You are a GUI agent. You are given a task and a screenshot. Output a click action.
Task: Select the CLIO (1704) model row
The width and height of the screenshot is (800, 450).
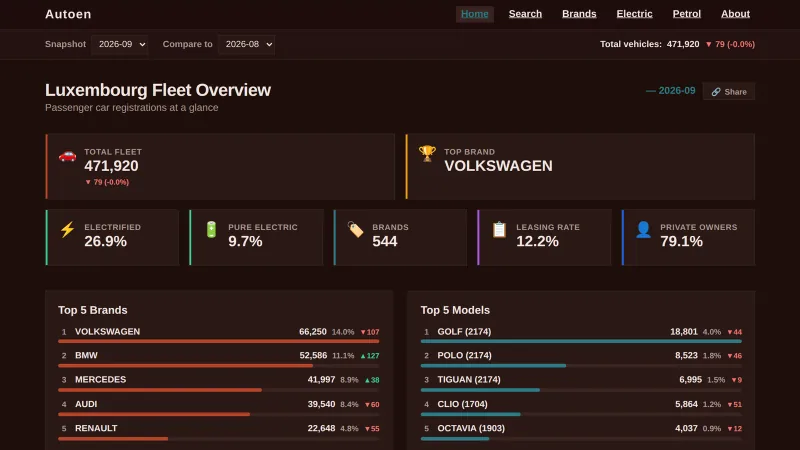coord(581,408)
